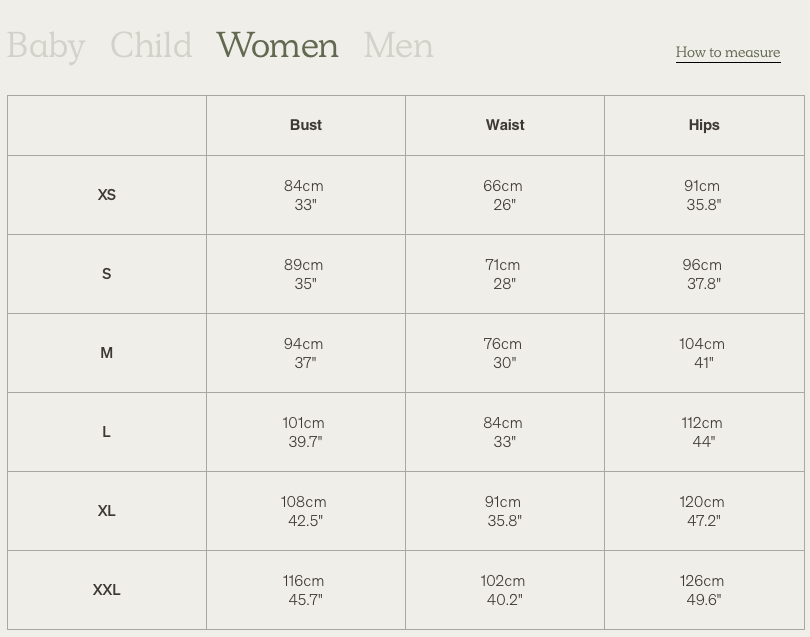Select the S size row label

click(x=107, y=274)
